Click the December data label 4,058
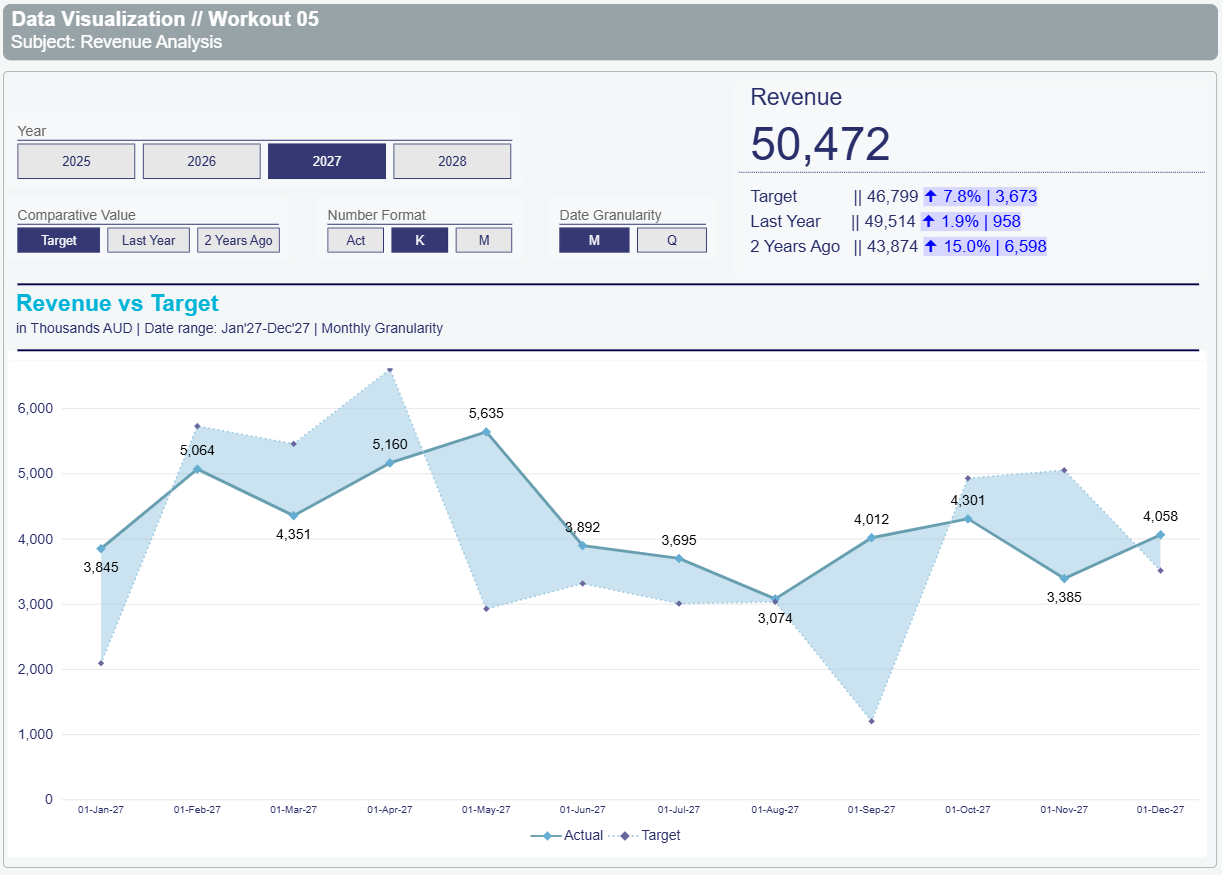1222x875 pixels. coord(1160,517)
